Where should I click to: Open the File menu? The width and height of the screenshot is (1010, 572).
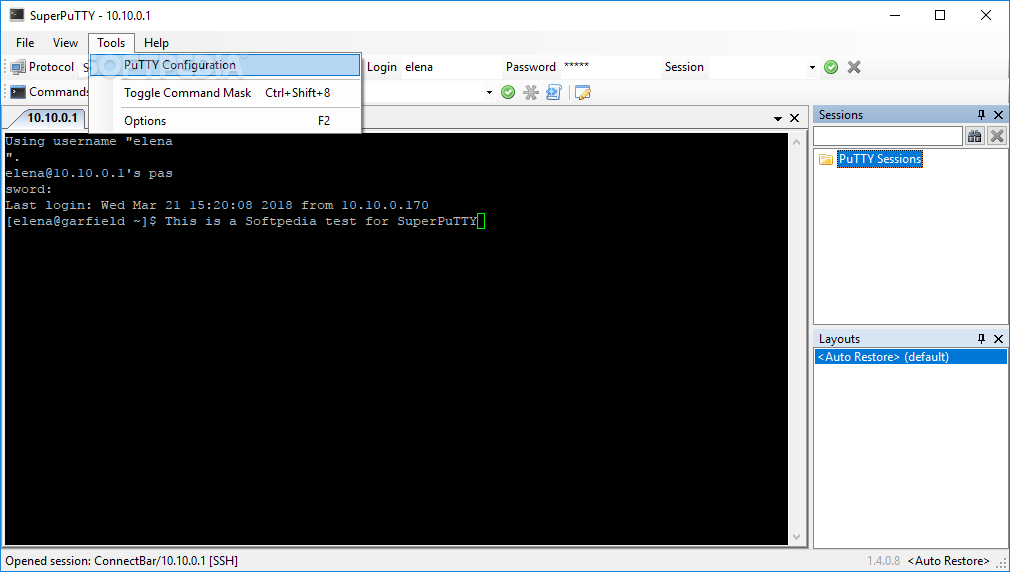(x=25, y=43)
